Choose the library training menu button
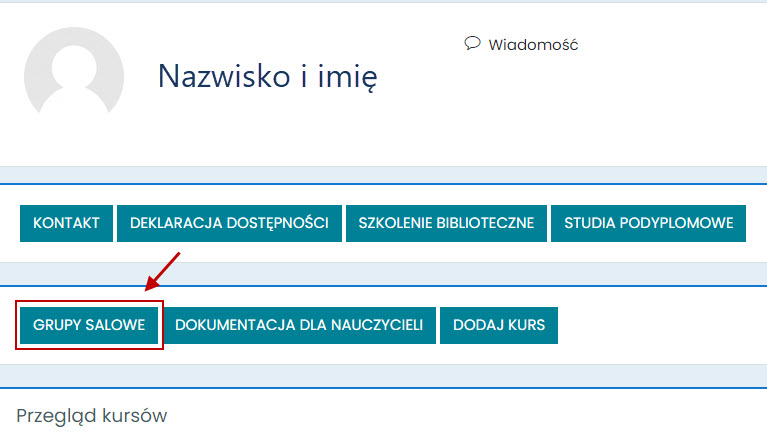The width and height of the screenshot is (767, 440). tap(446, 223)
